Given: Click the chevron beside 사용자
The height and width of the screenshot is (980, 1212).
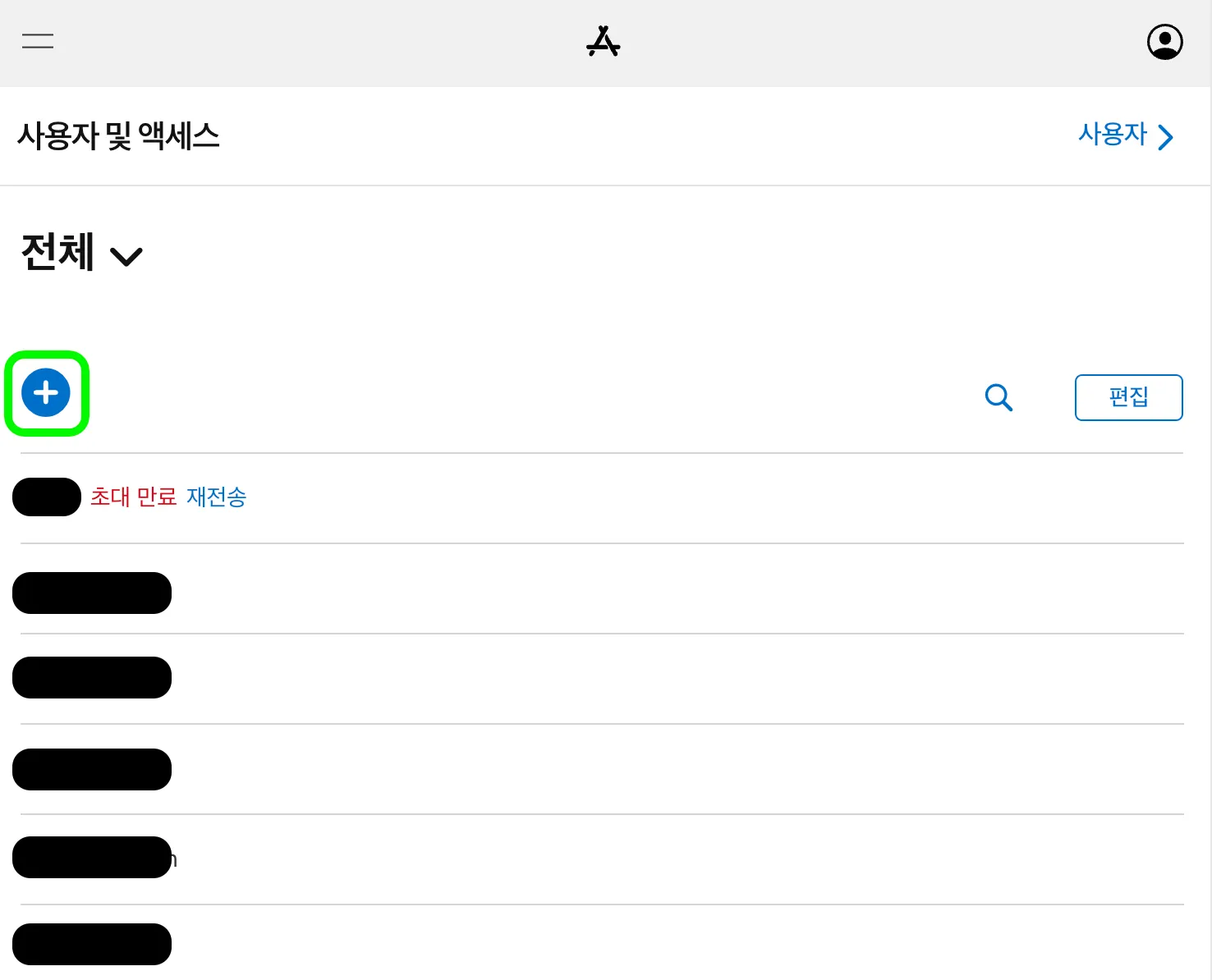Looking at the screenshot, I should (x=1166, y=137).
